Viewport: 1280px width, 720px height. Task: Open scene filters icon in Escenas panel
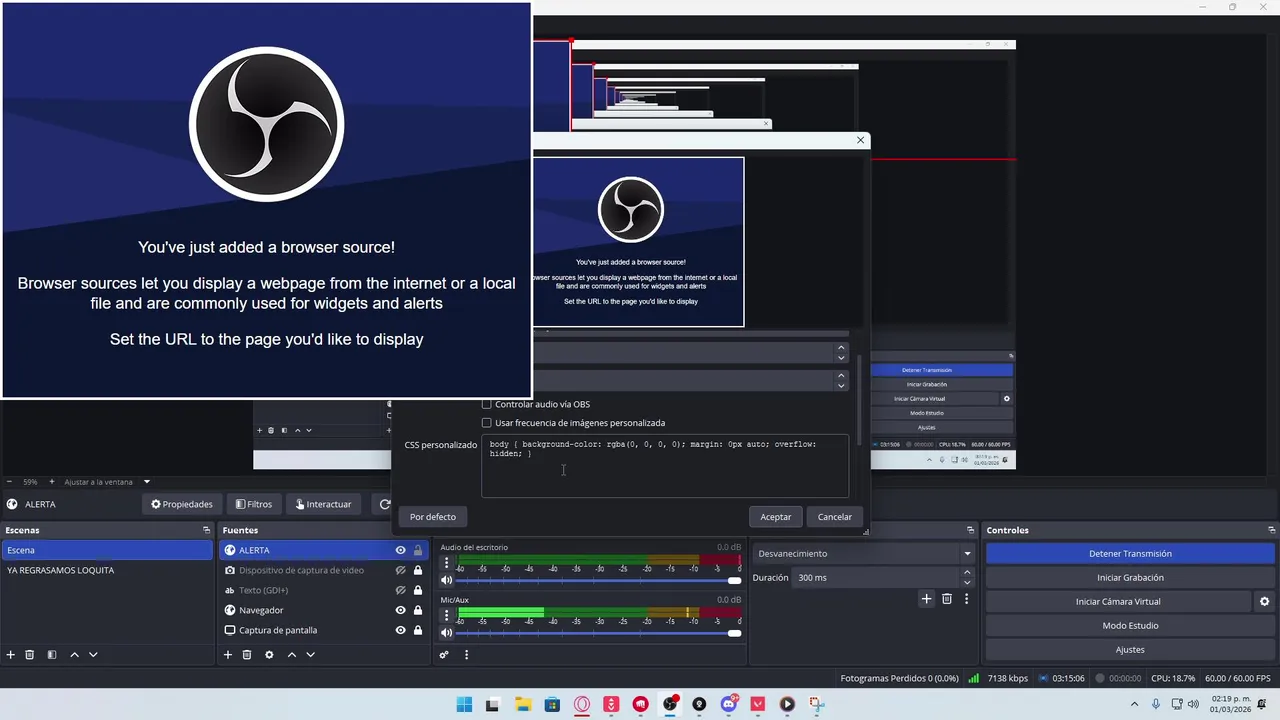coord(52,655)
